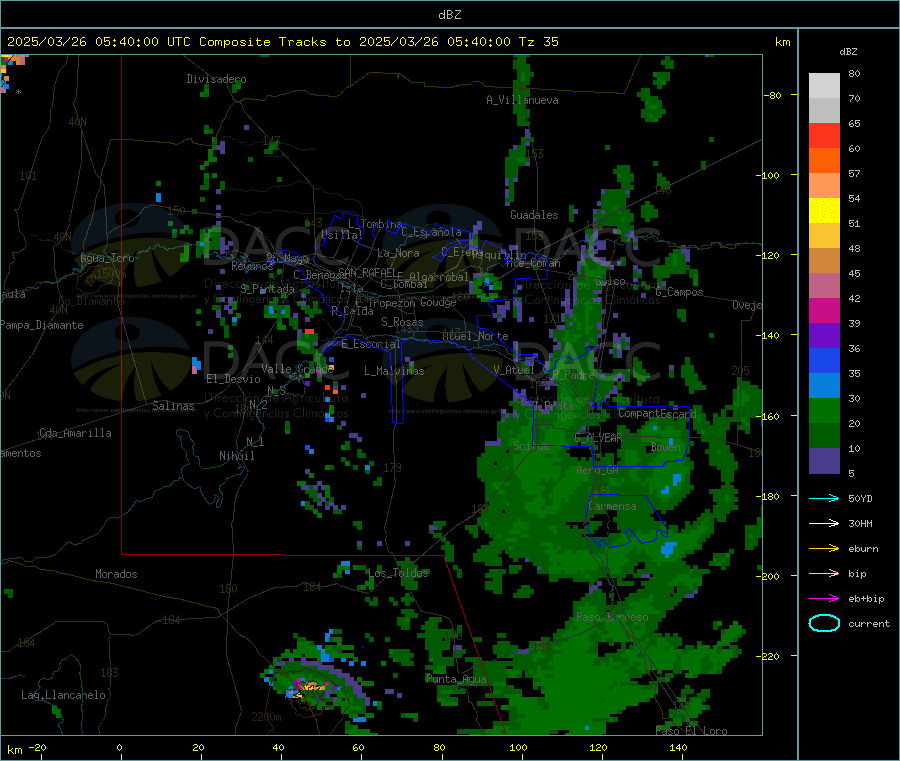Click the SAN_RAFAEL map label
The width and height of the screenshot is (900, 761).
[367, 272]
